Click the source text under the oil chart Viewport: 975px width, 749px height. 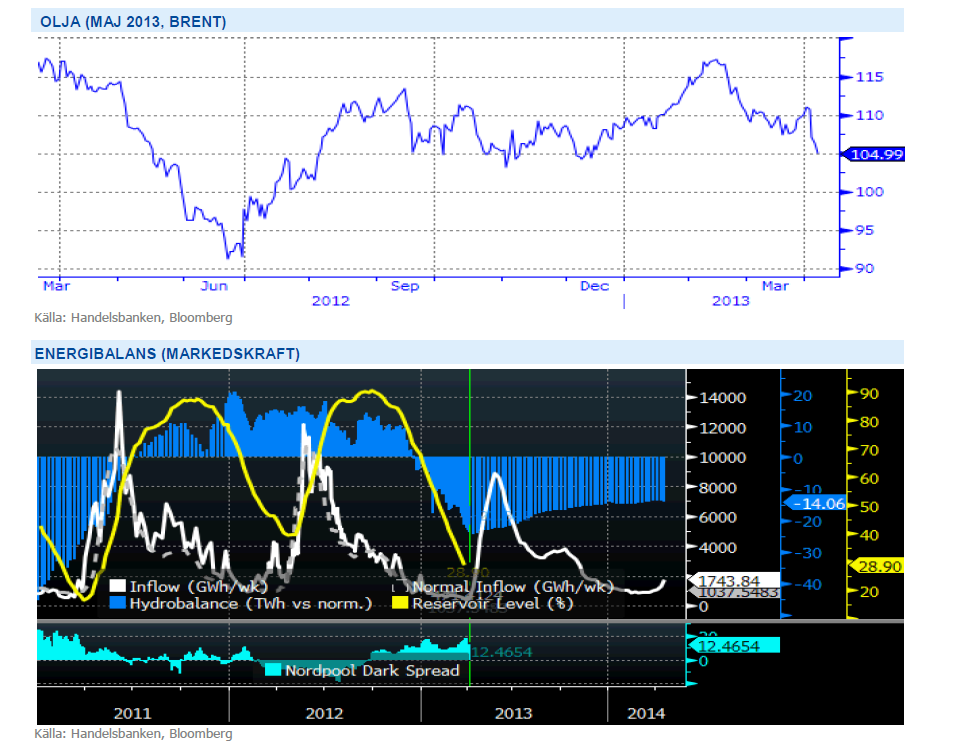coord(134,318)
